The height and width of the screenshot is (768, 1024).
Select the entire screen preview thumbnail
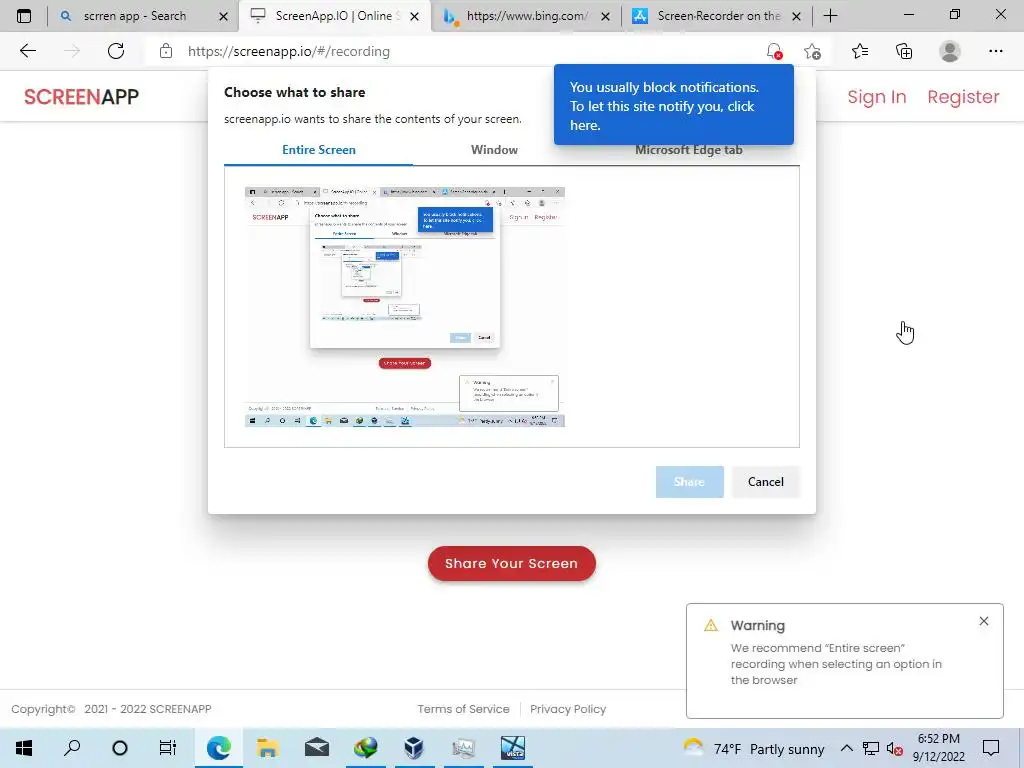point(405,306)
